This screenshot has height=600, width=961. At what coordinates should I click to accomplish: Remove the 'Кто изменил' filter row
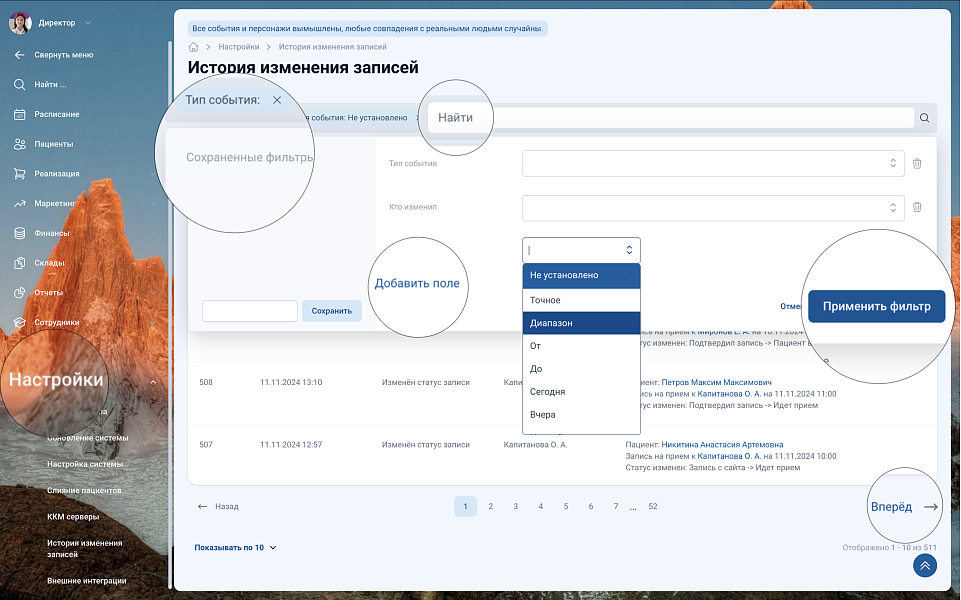point(917,208)
